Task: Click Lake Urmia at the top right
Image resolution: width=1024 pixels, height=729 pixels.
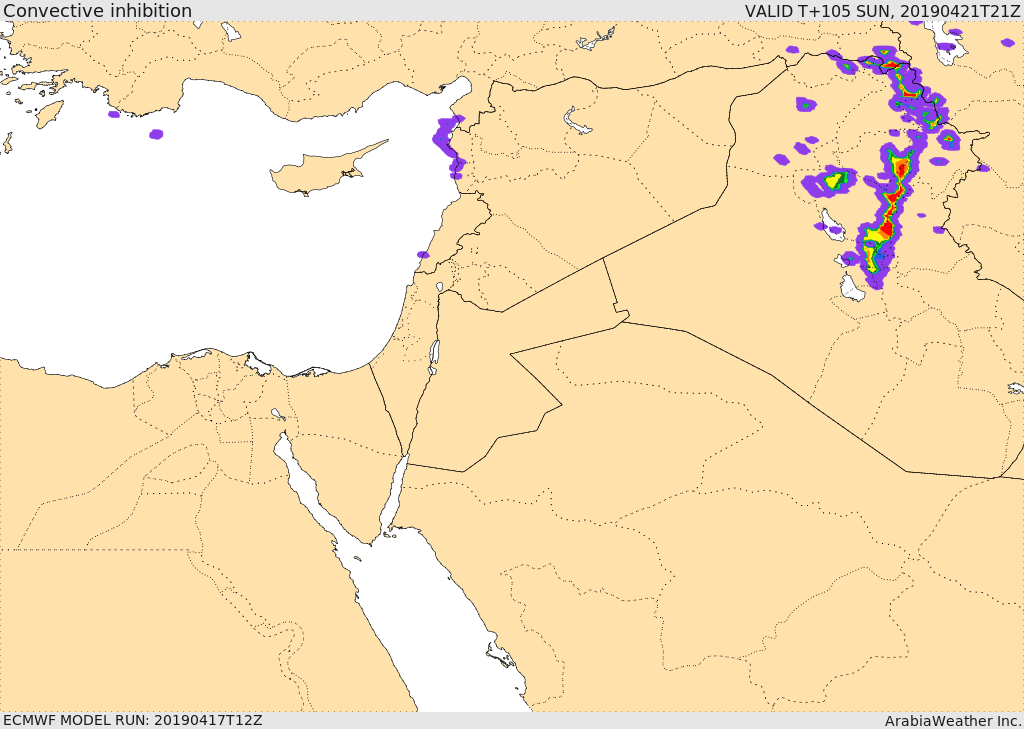Action: pos(946,38)
